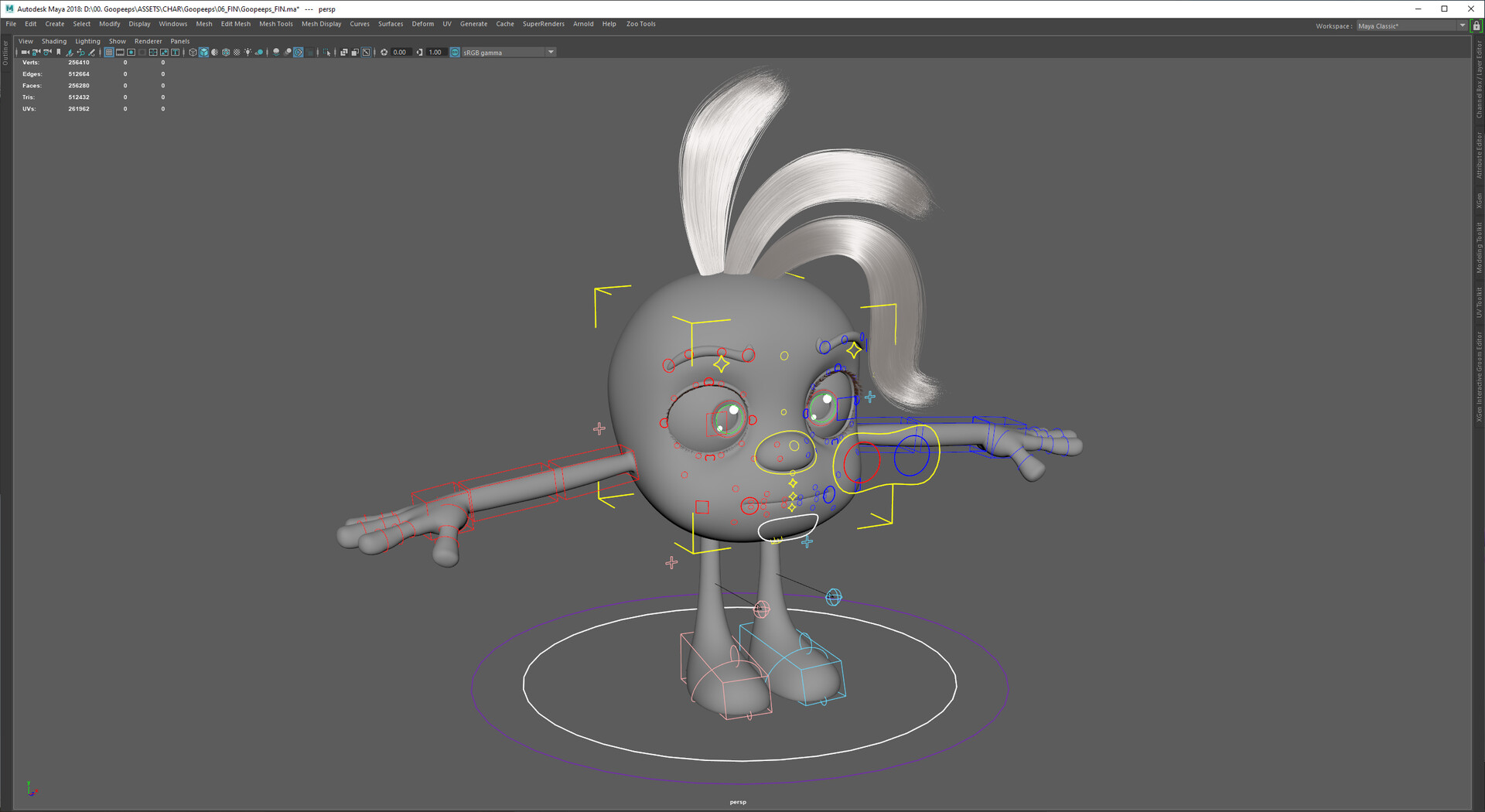1485x812 pixels.
Task: Toggle the Safe Action overlay
Action: pyautogui.click(x=164, y=52)
